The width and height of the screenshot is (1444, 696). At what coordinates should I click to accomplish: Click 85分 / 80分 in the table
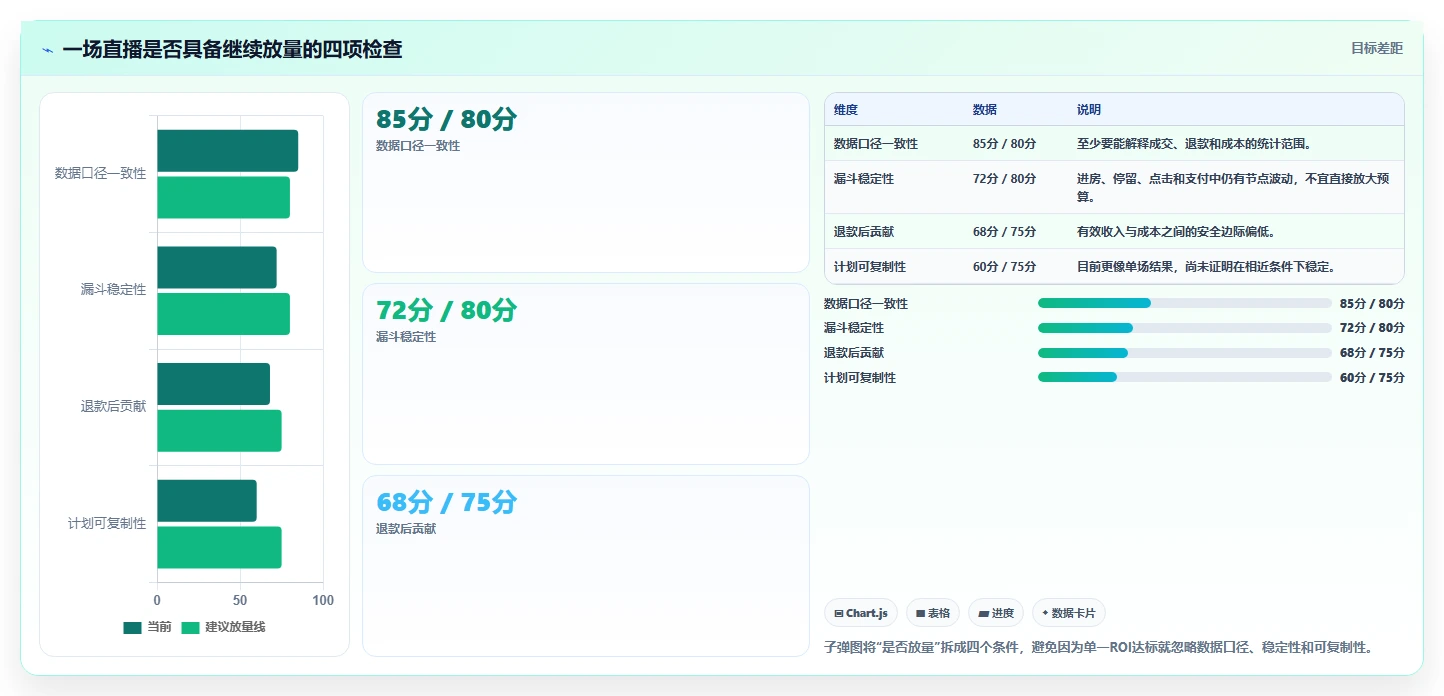[x=1005, y=144]
